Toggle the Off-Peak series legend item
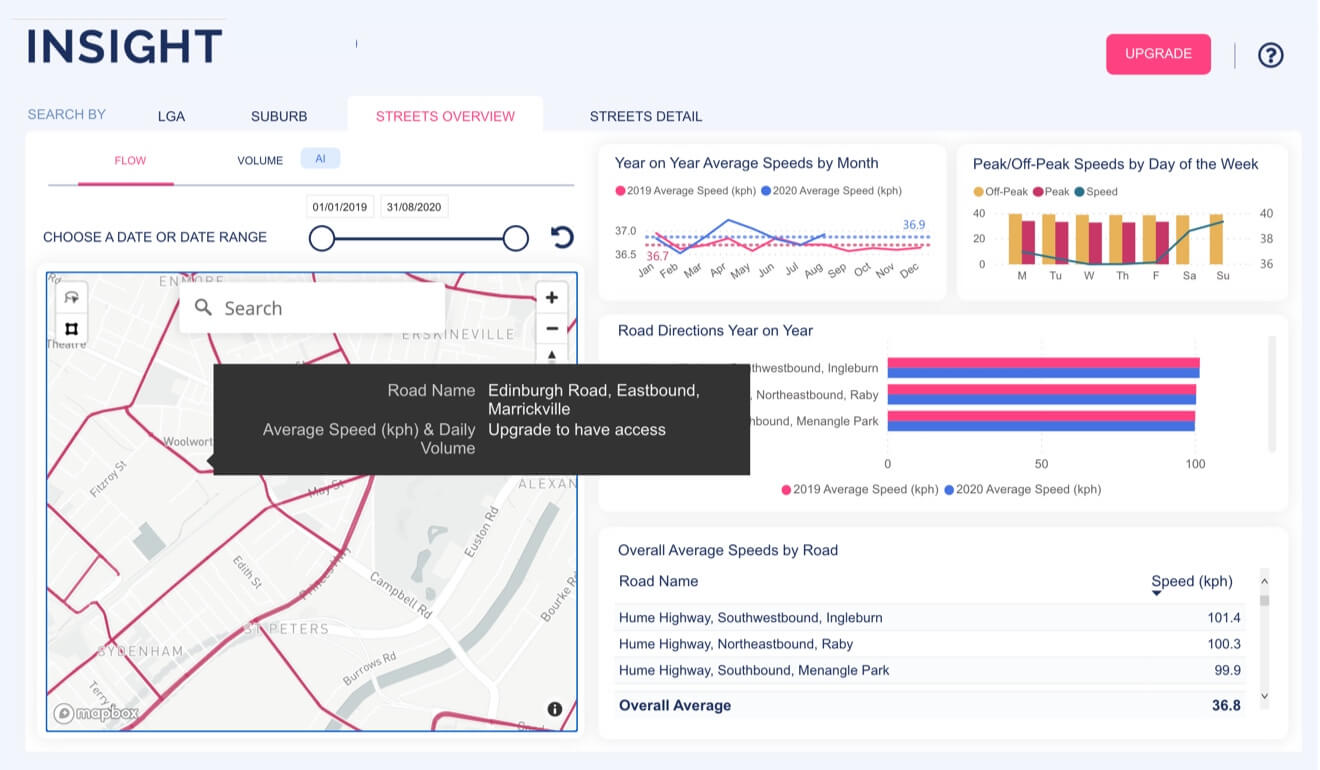The height and width of the screenshot is (770, 1320). tap(1000, 191)
